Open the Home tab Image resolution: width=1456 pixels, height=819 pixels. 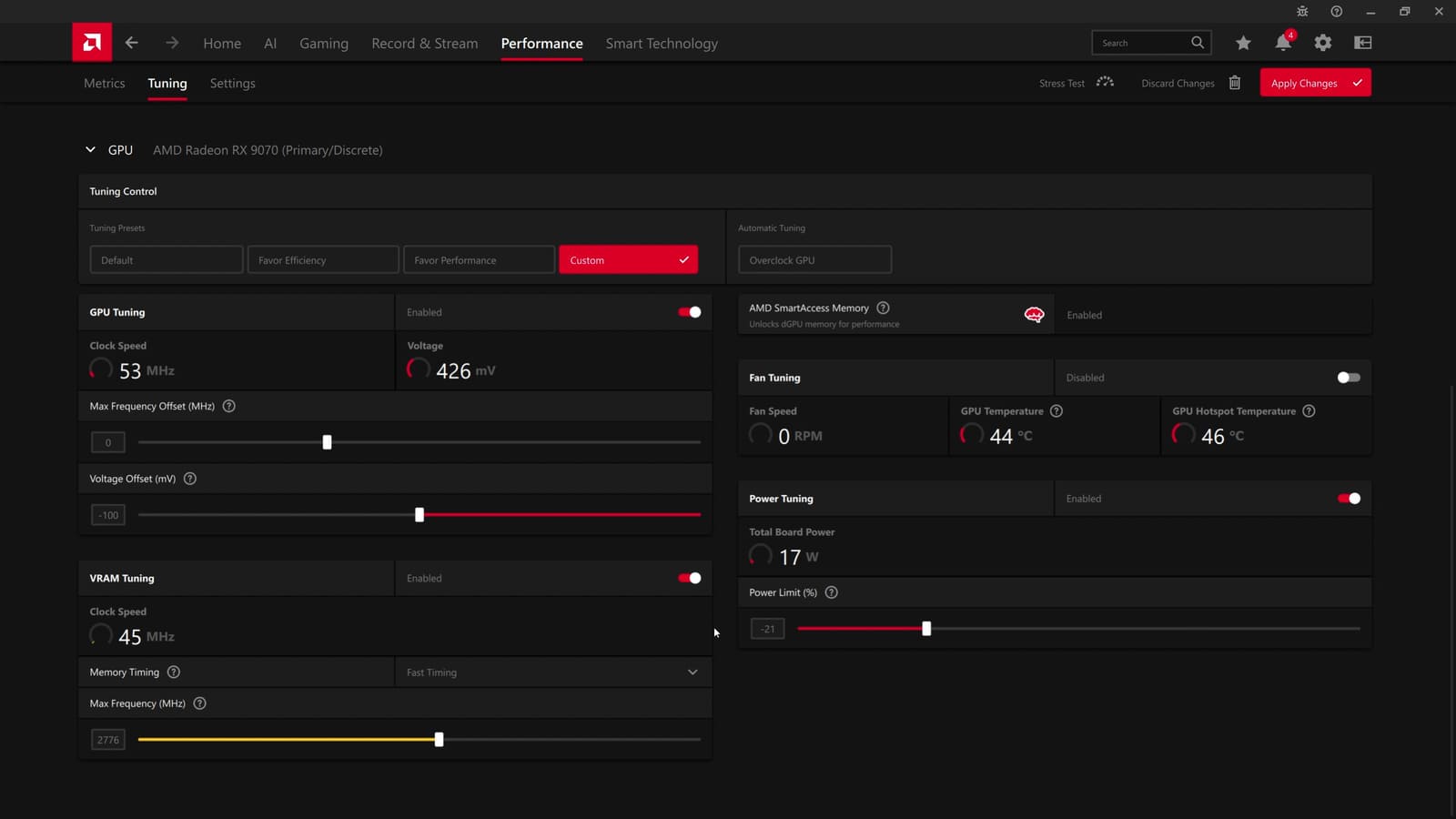tap(222, 43)
